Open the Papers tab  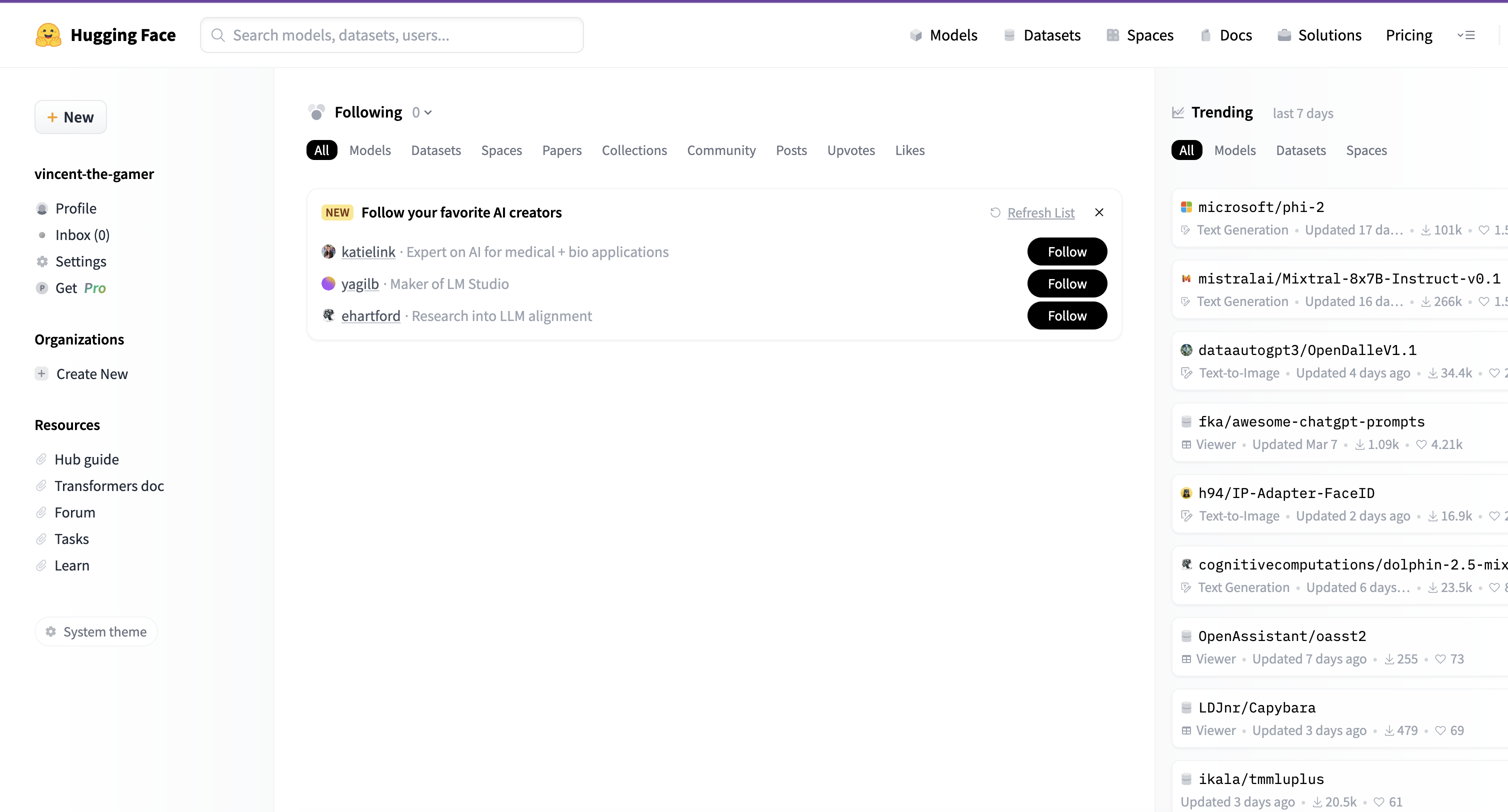(562, 150)
